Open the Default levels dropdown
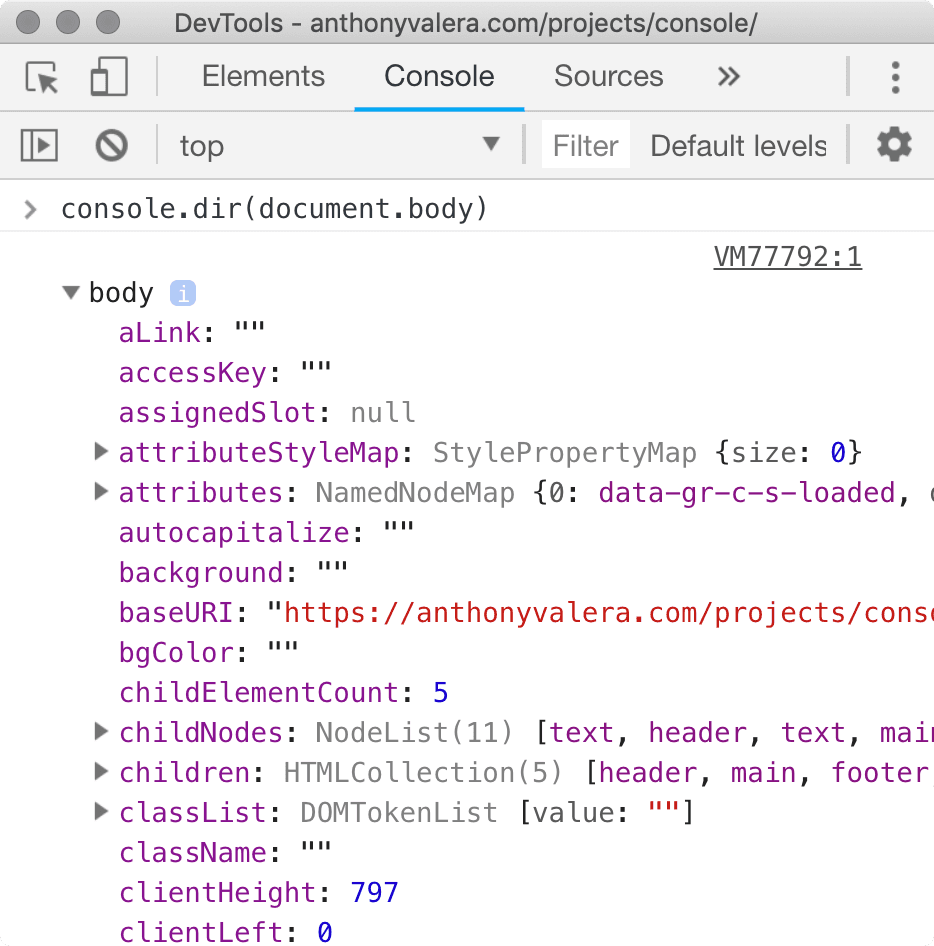 [x=738, y=145]
